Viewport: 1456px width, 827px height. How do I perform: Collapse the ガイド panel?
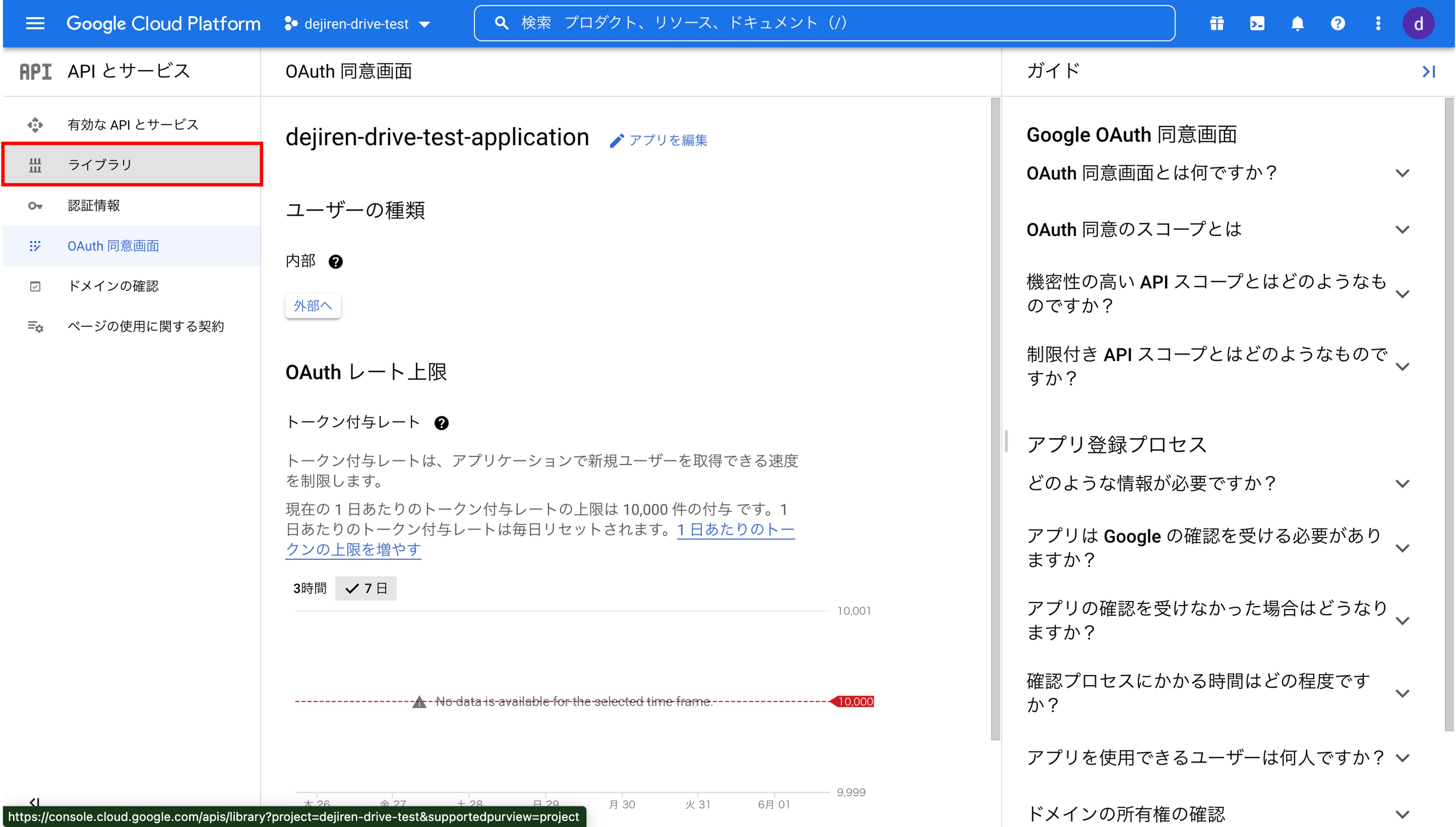[x=1429, y=72]
